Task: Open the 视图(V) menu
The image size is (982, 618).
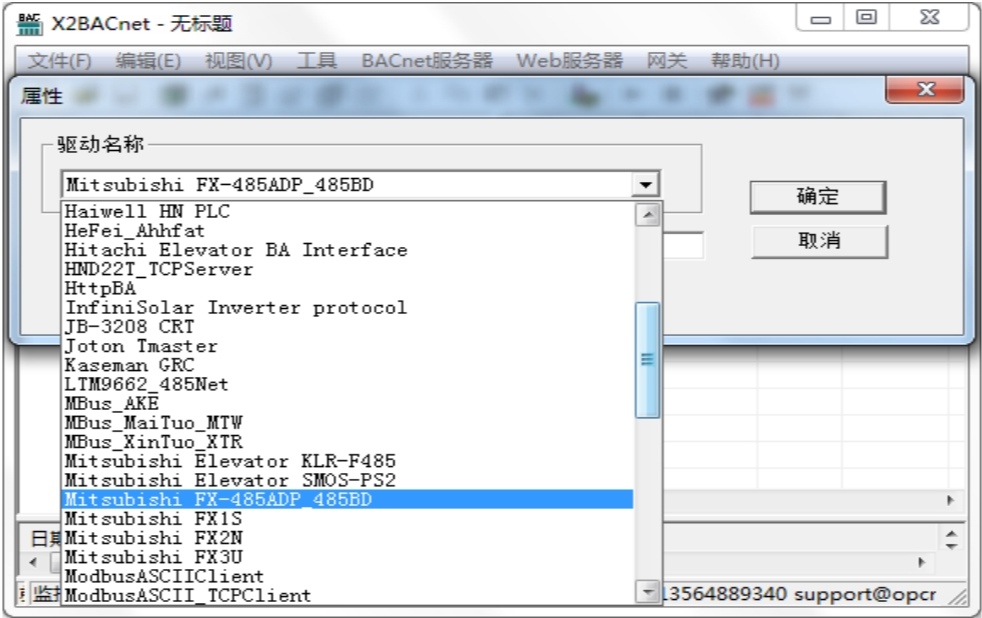Action: (239, 61)
